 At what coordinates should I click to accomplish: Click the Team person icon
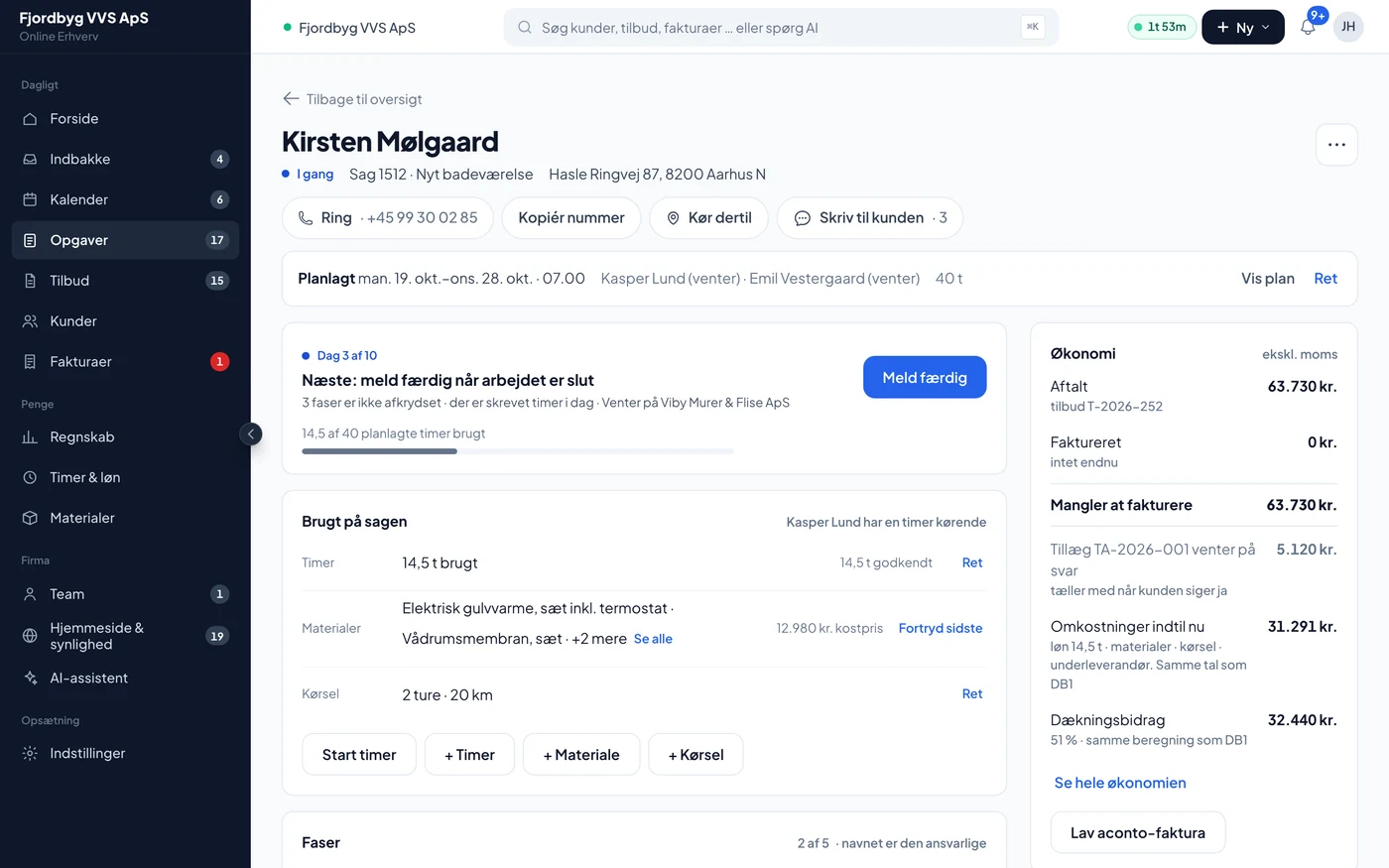pos(30,594)
